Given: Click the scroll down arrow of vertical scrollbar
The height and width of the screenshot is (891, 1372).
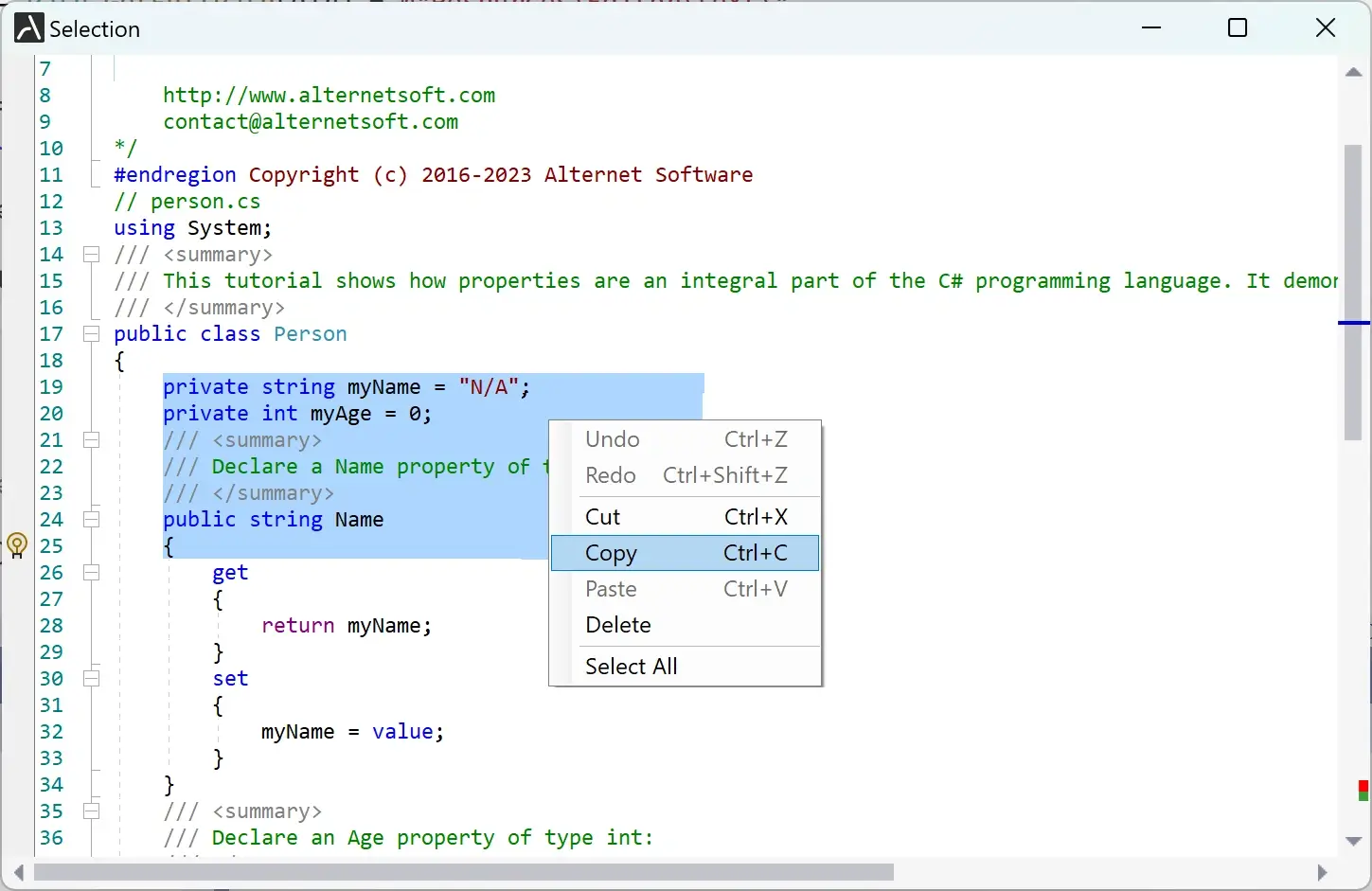Looking at the screenshot, I should pyautogui.click(x=1353, y=841).
